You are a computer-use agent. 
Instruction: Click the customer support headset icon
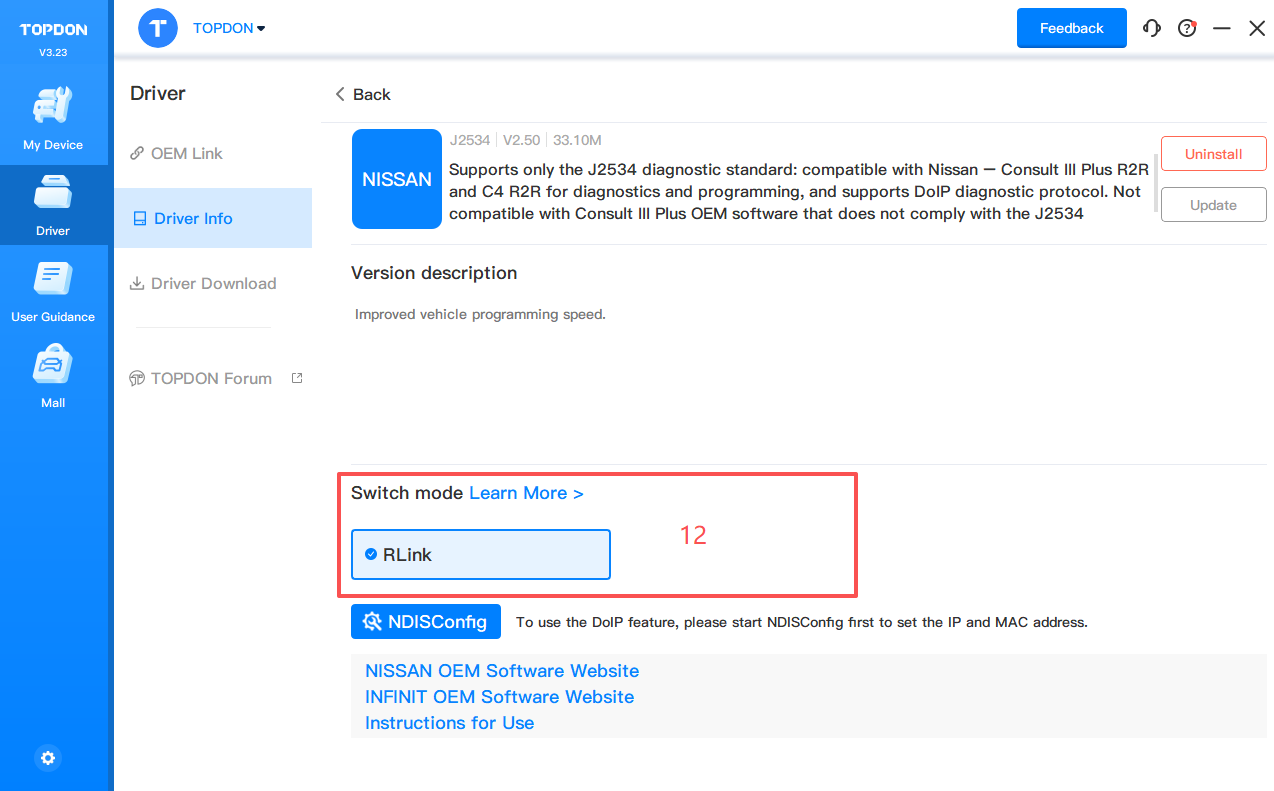point(1152,28)
